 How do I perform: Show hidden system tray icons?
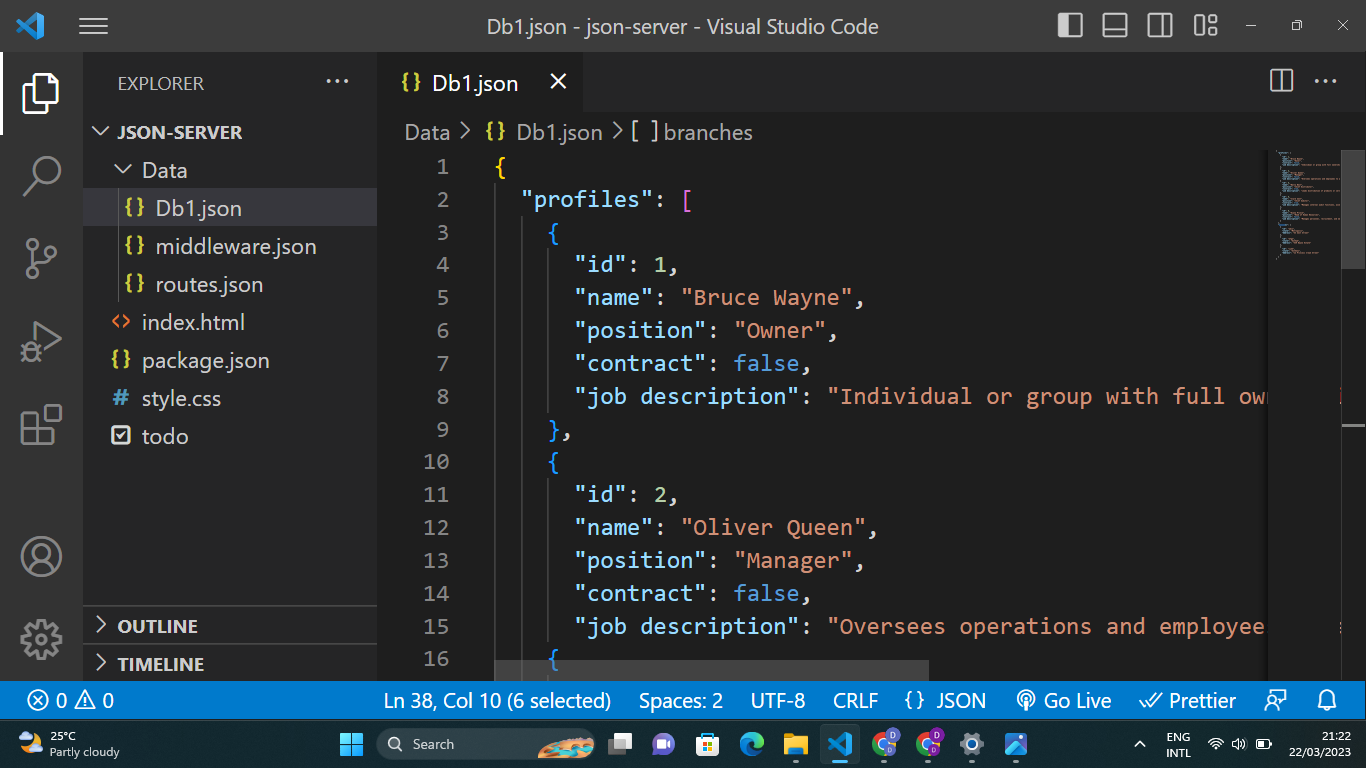pos(1139,744)
